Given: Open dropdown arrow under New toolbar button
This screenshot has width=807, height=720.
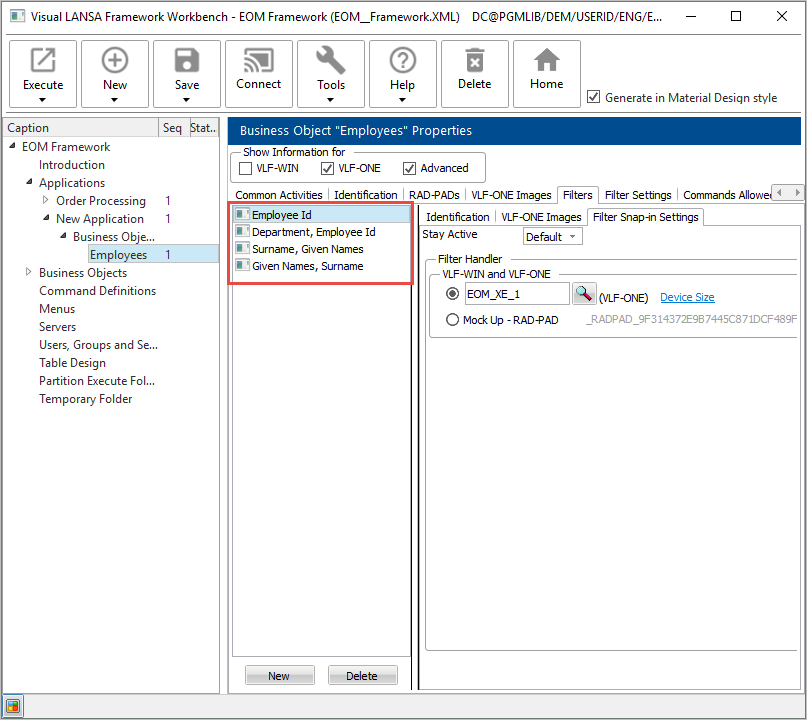Looking at the screenshot, I should [114, 100].
